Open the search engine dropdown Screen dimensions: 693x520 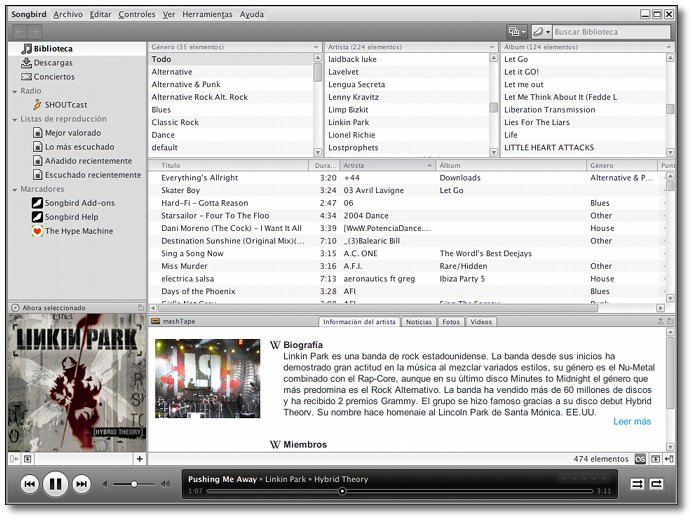541,32
